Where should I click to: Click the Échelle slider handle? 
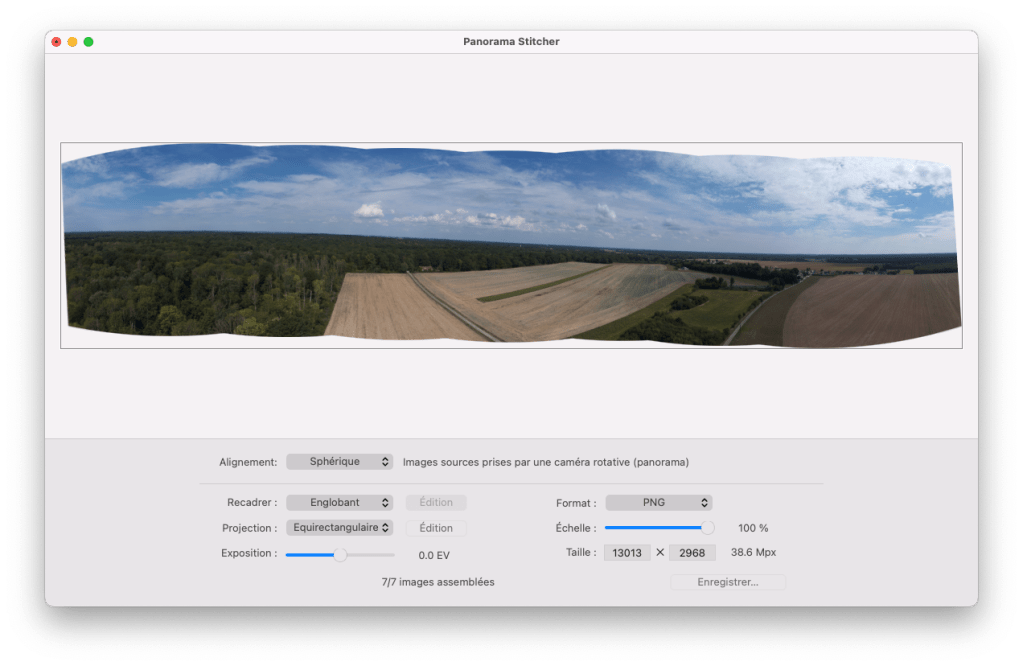[x=708, y=528]
